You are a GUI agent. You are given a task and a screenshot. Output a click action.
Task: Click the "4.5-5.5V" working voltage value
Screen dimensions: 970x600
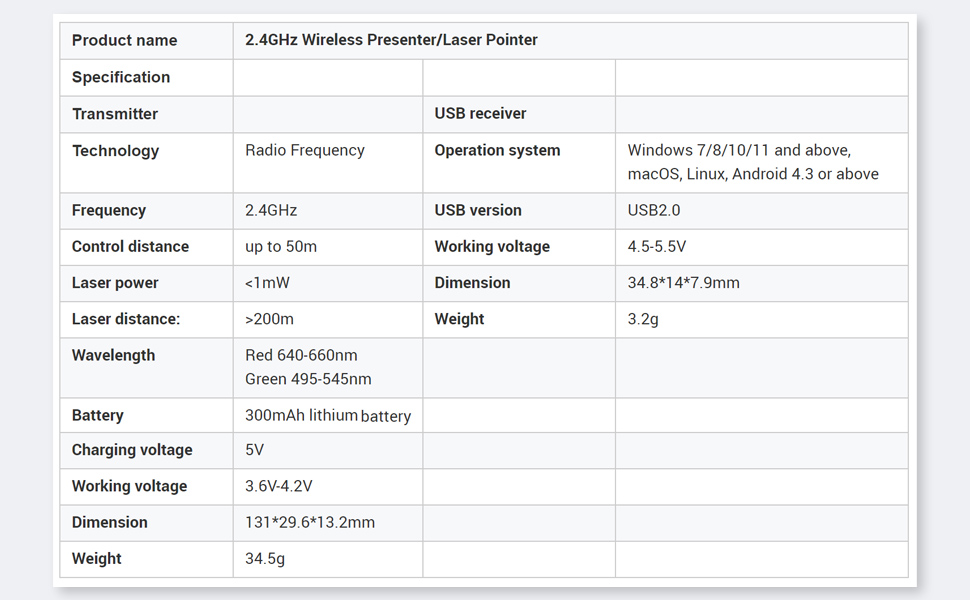coord(657,247)
